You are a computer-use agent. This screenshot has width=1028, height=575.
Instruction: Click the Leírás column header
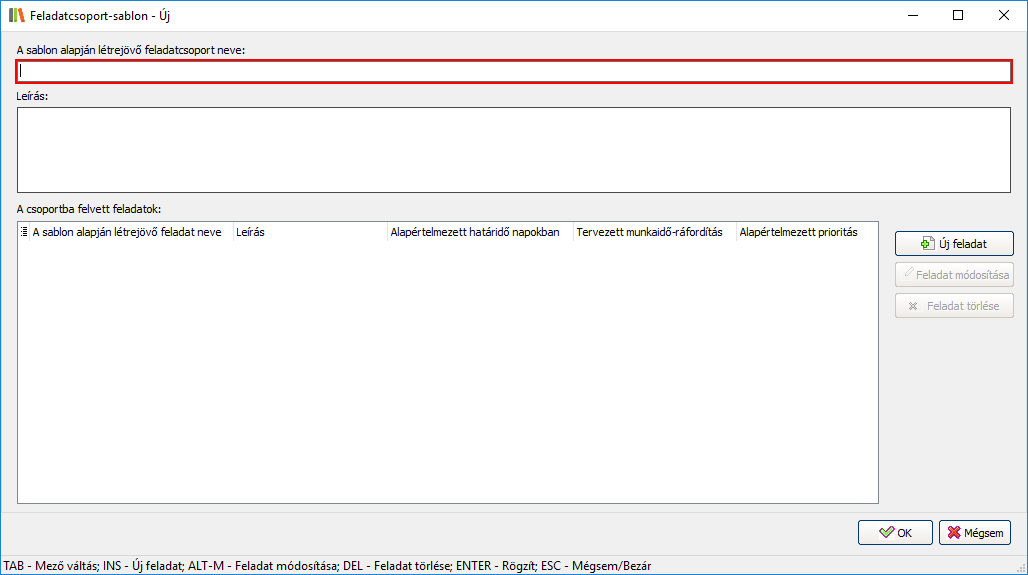coord(250,232)
